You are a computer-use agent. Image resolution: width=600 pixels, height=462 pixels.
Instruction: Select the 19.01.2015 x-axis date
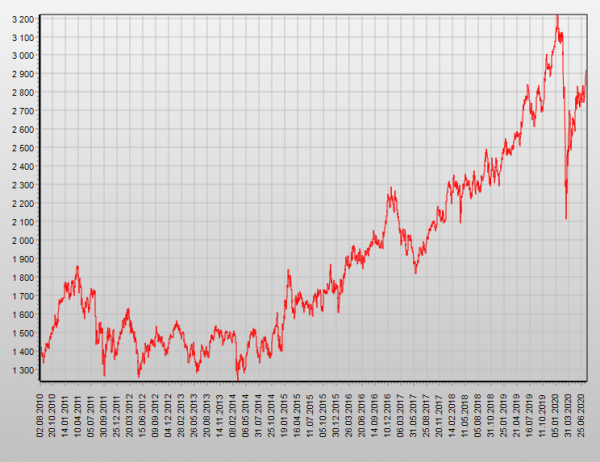coord(285,414)
